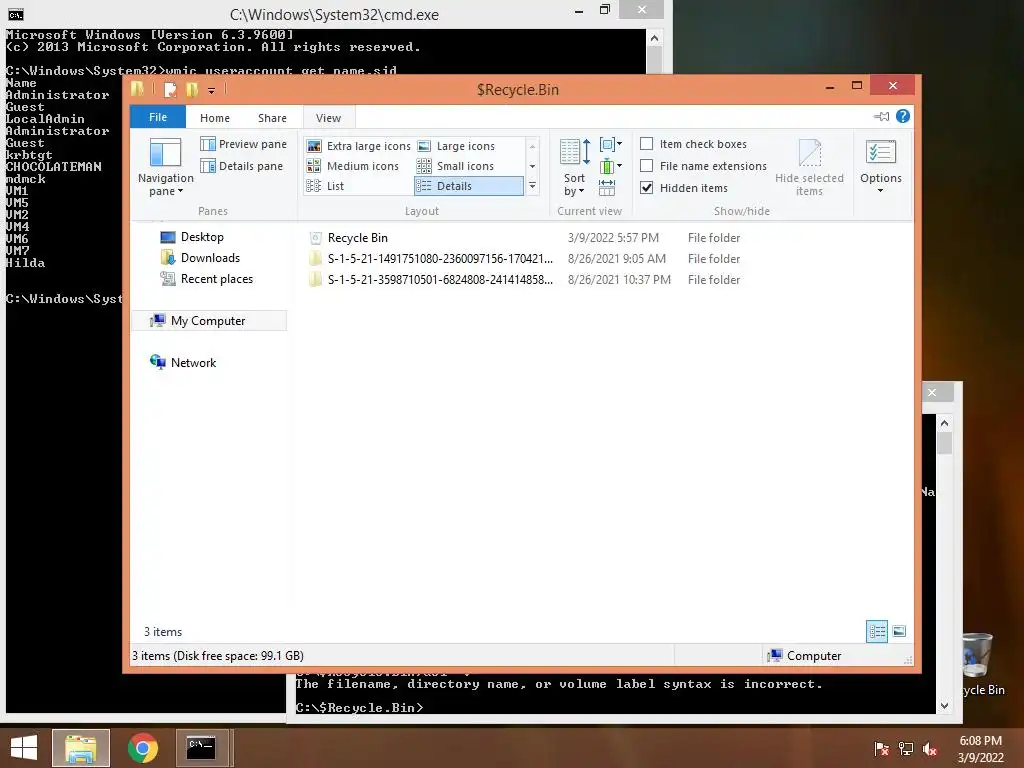
Task: Switch layout to List view
Action: (325, 185)
